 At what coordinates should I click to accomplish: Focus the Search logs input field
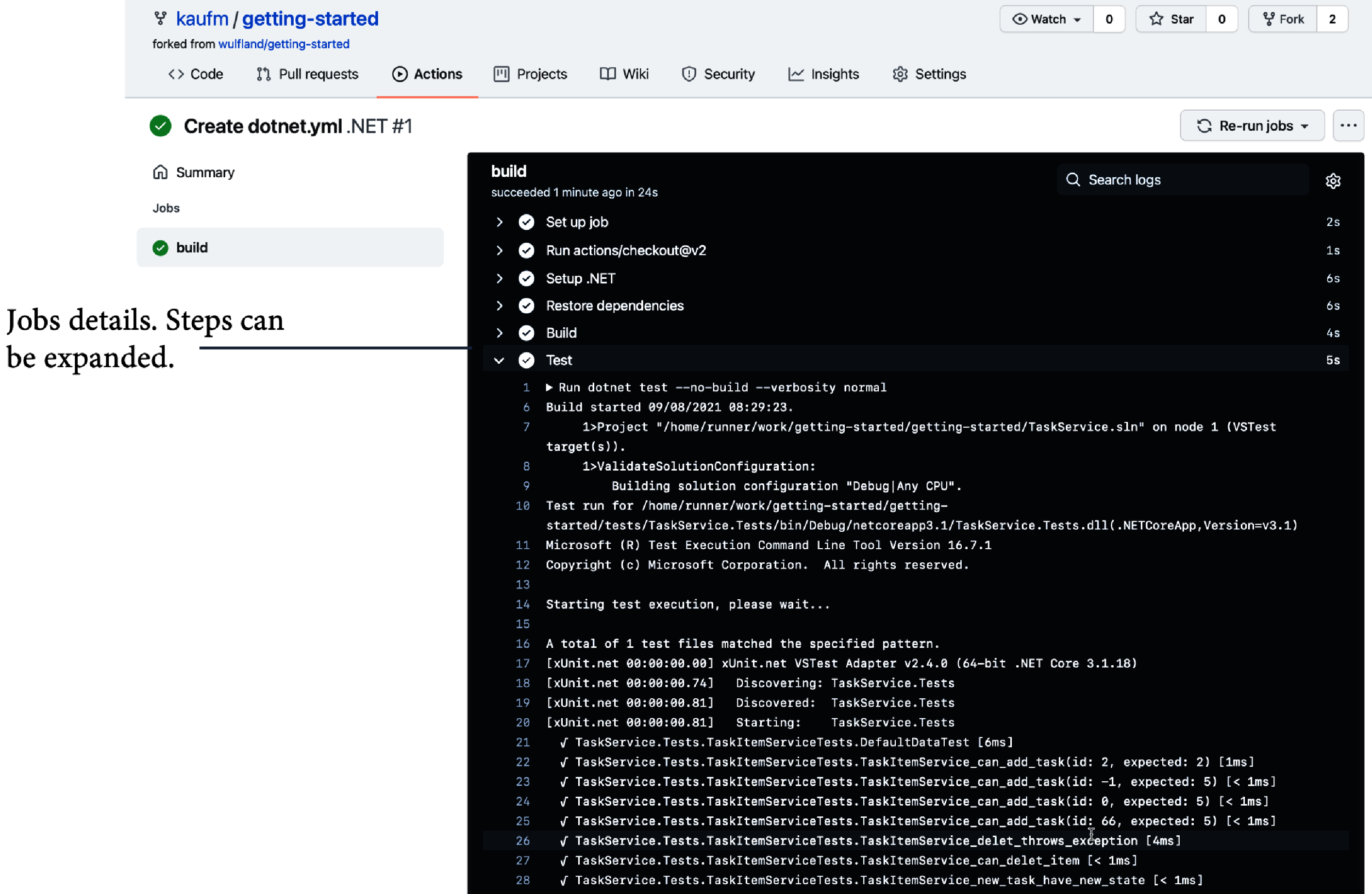tap(1183, 179)
